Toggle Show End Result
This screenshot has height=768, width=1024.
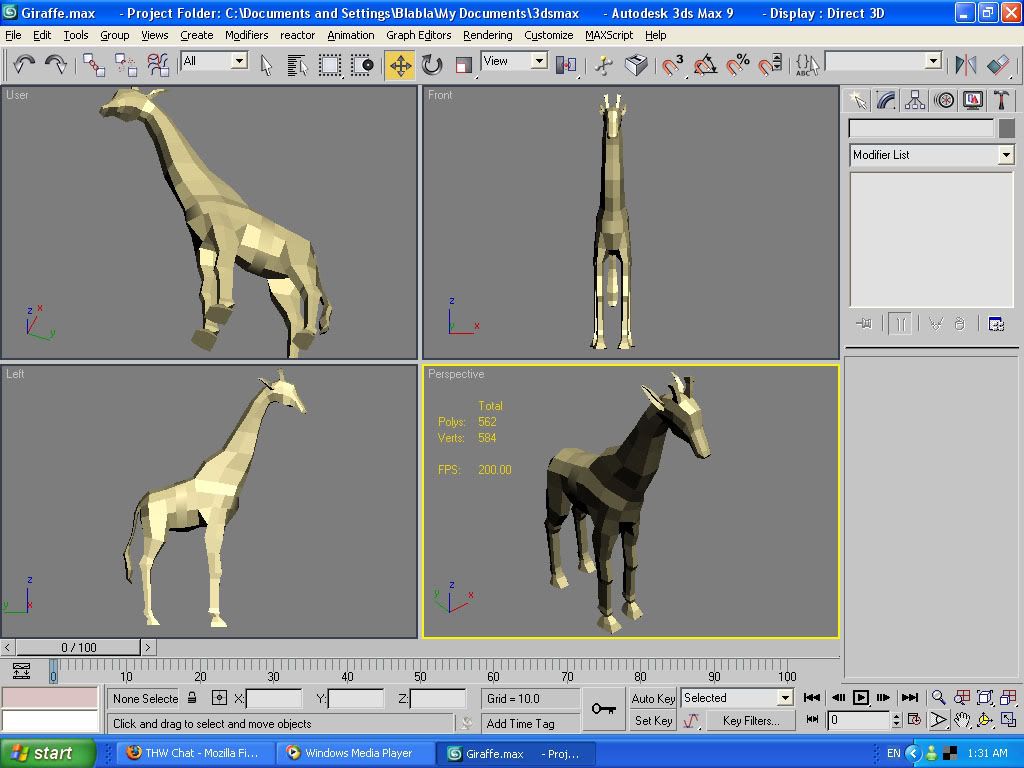click(x=899, y=323)
